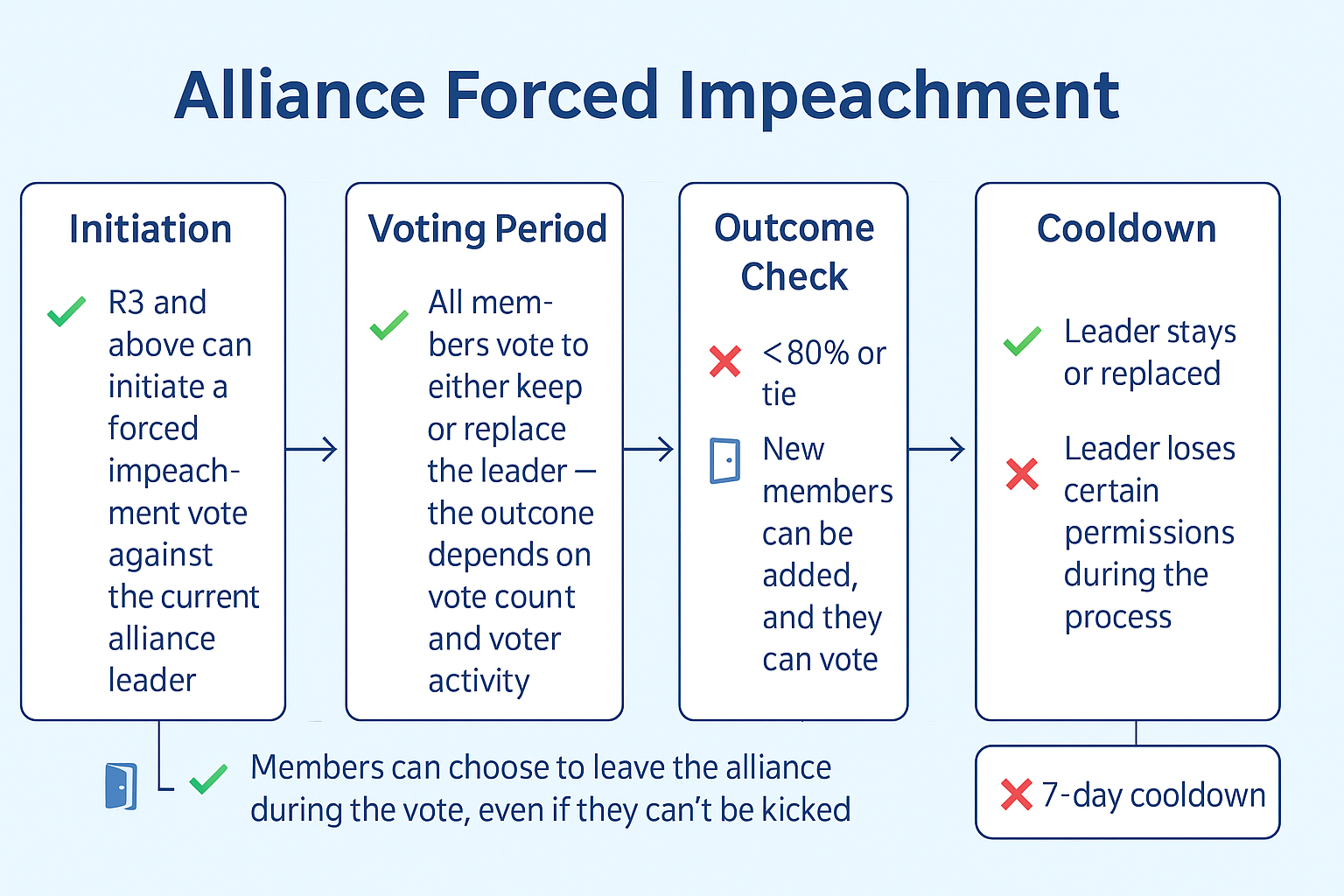Click the red X next to "7-day cooldown"
1344x896 pixels.
1016,794
